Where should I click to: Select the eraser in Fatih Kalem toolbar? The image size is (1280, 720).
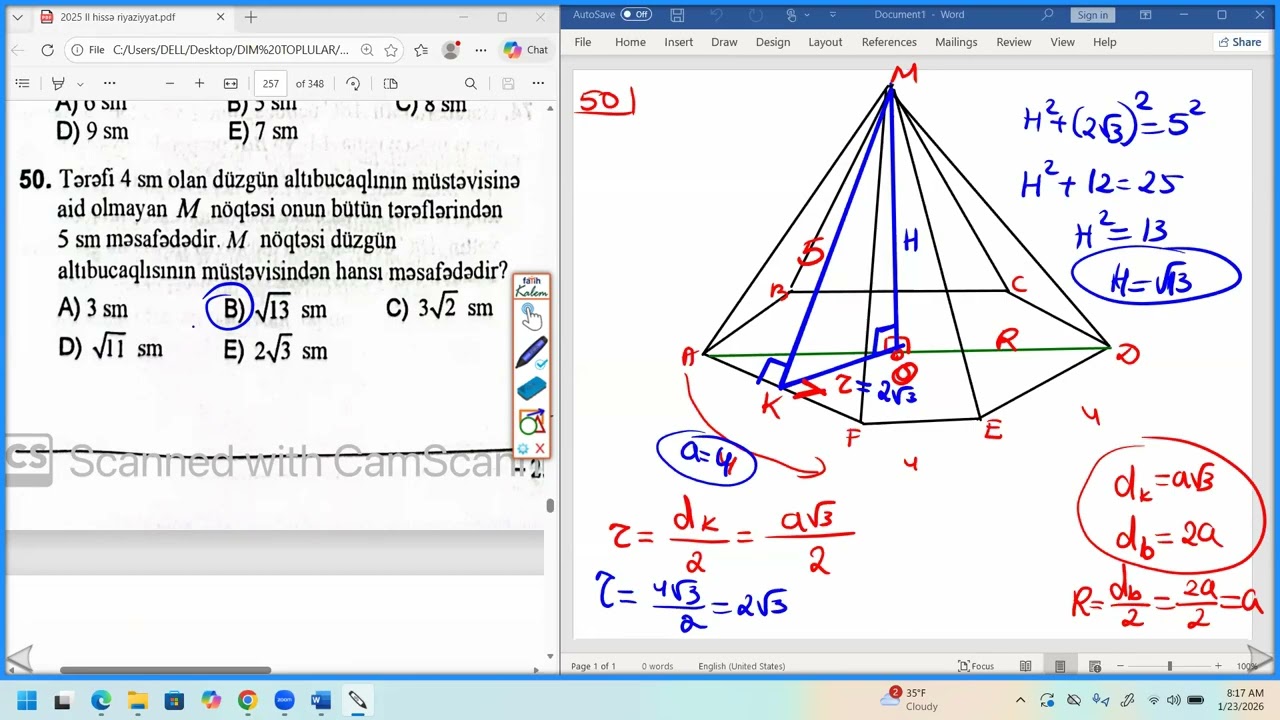531,389
